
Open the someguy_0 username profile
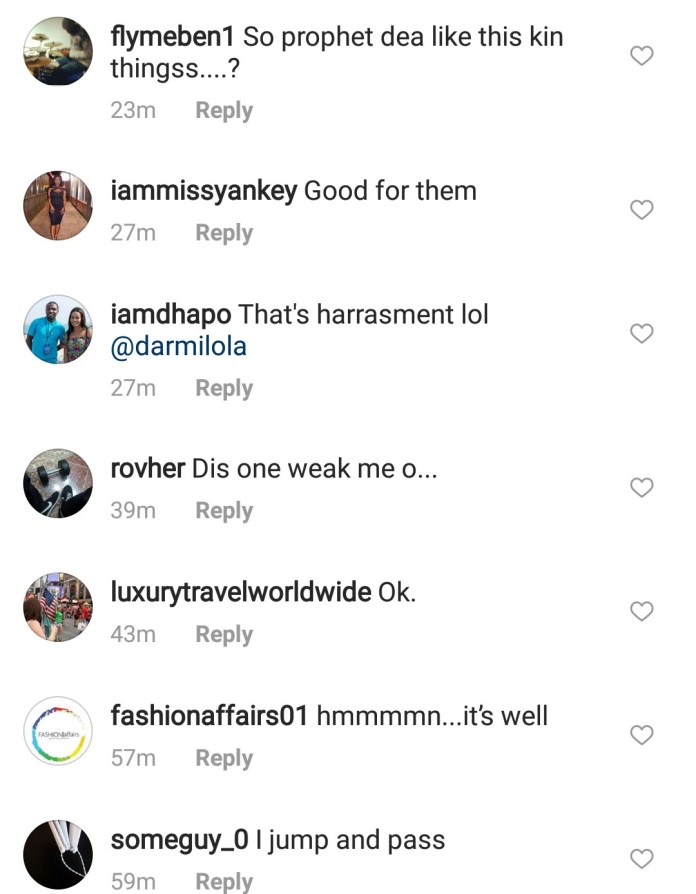[180, 840]
